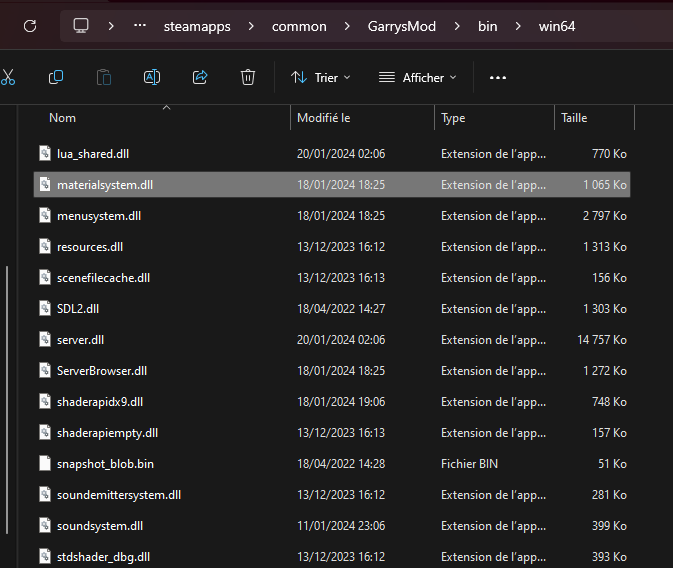Screen dimensions: 673x568
Task: Expand chevron after GarrysMod
Action: pyautogui.click(x=457, y=26)
